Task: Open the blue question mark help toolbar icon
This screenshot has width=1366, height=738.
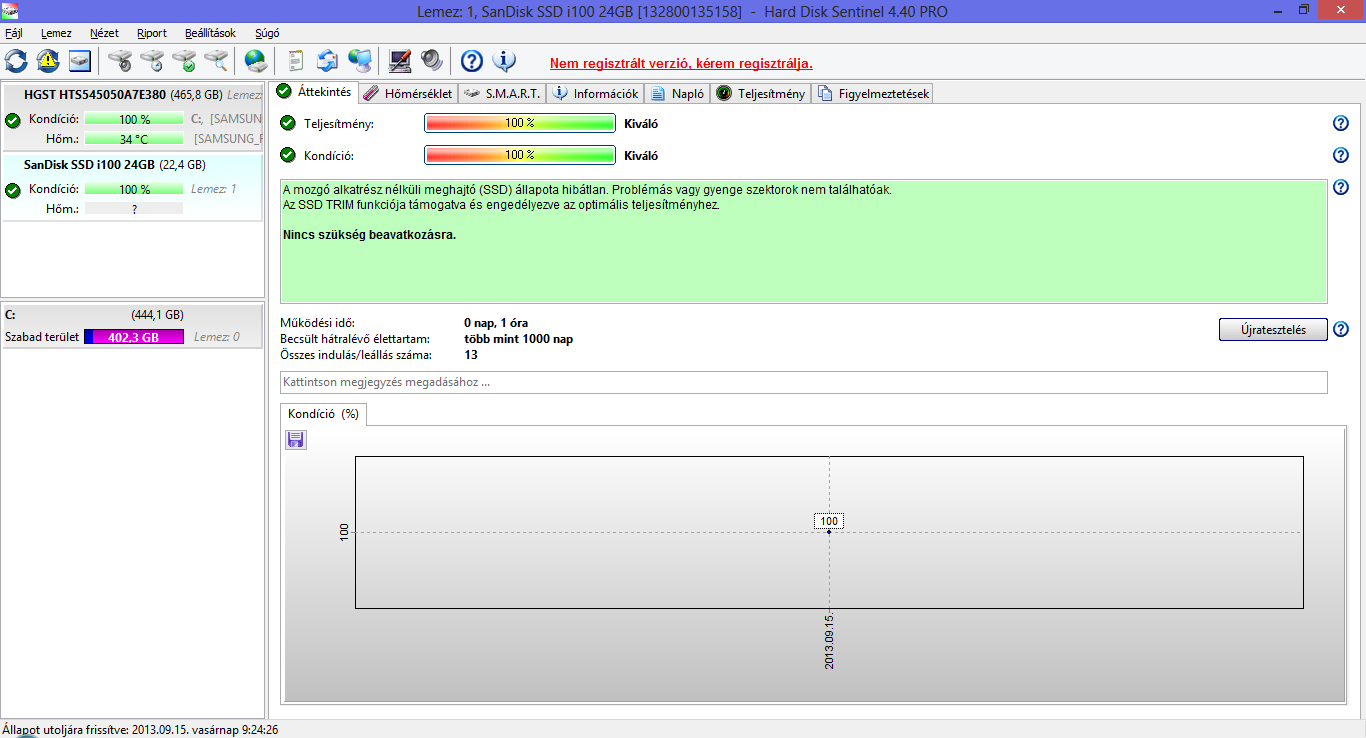Action: [472, 61]
